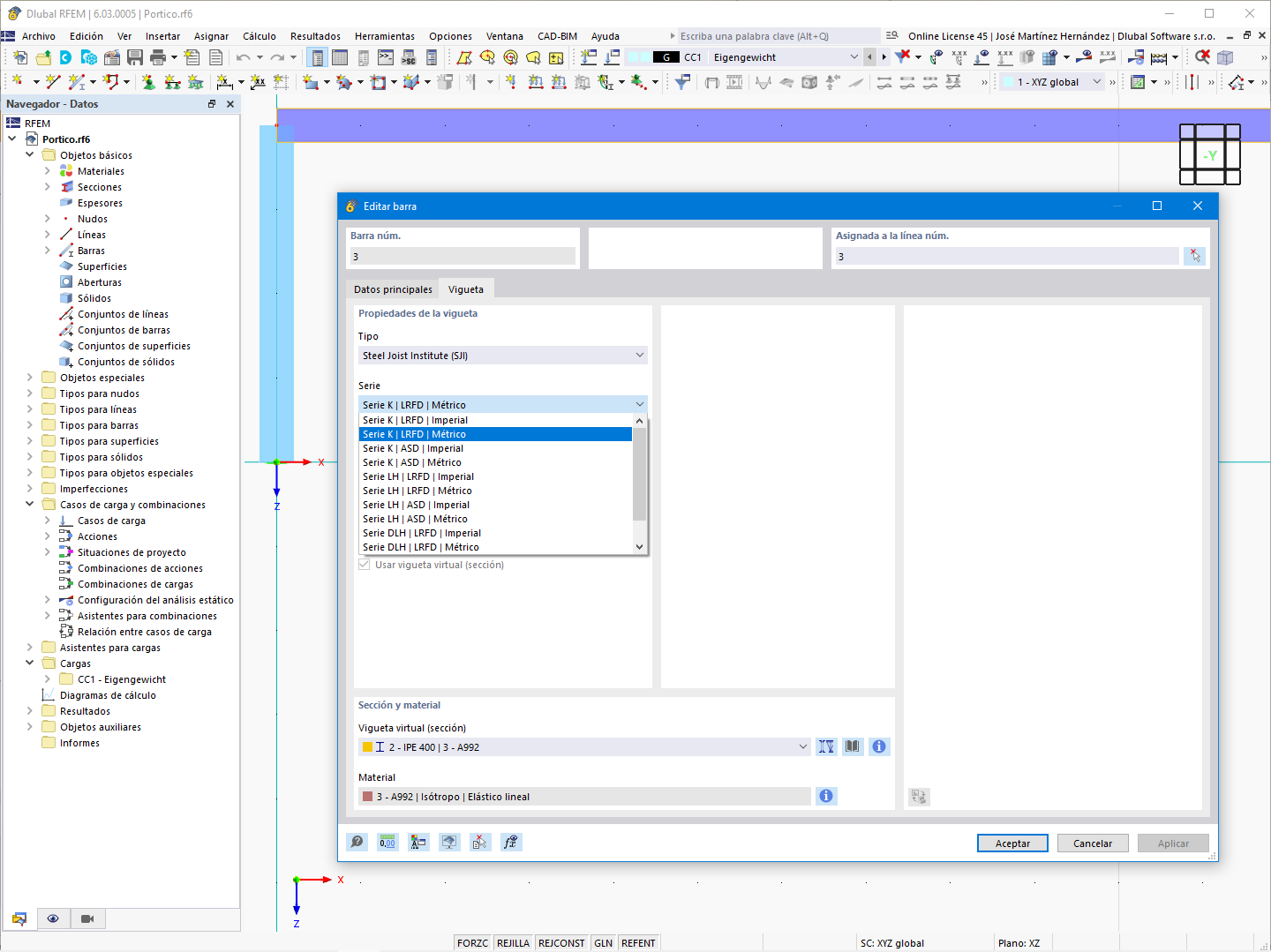Screen dimensions: 1271x952
Task: Click the undo arrow icon
Action: tap(243, 57)
